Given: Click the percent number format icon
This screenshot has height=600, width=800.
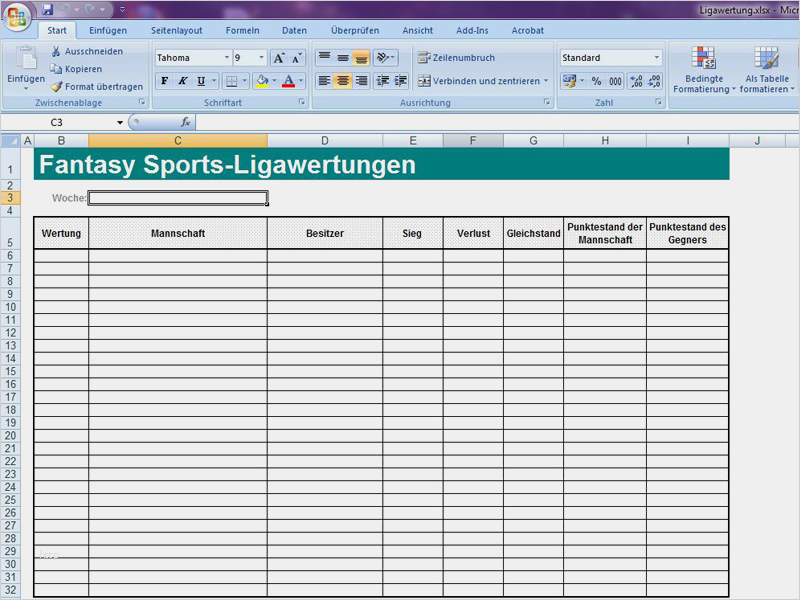Looking at the screenshot, I should click(x=596, y=81).
